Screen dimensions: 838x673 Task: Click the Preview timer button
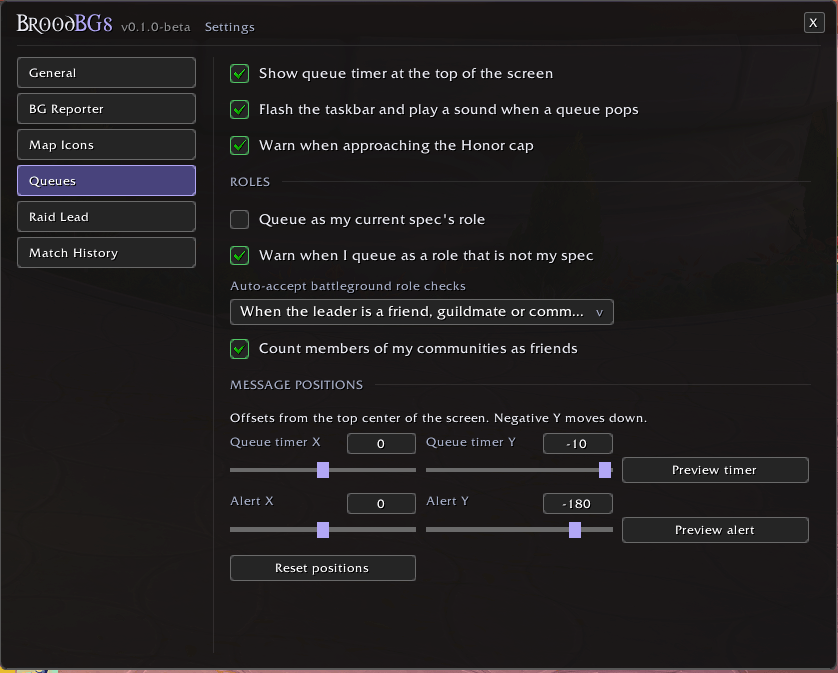pyautogui.click(x=715, y=470)
